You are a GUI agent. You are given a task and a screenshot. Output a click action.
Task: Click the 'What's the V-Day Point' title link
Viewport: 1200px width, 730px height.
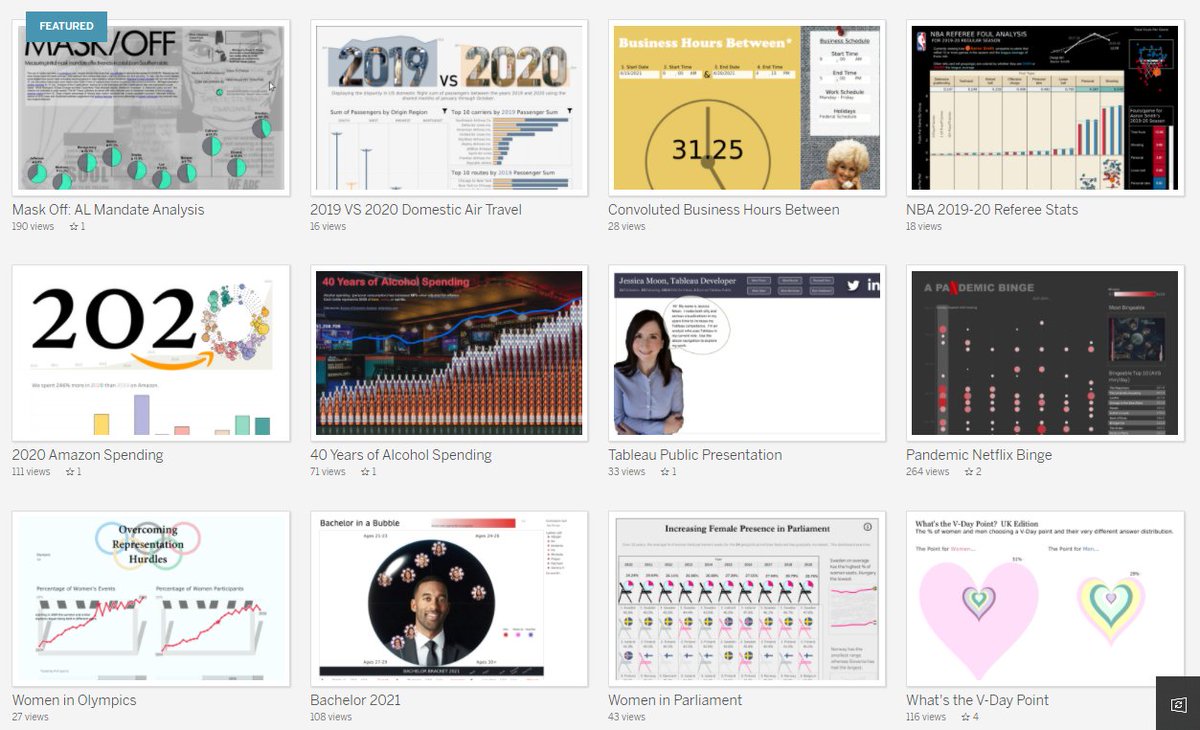pos(978,700)
